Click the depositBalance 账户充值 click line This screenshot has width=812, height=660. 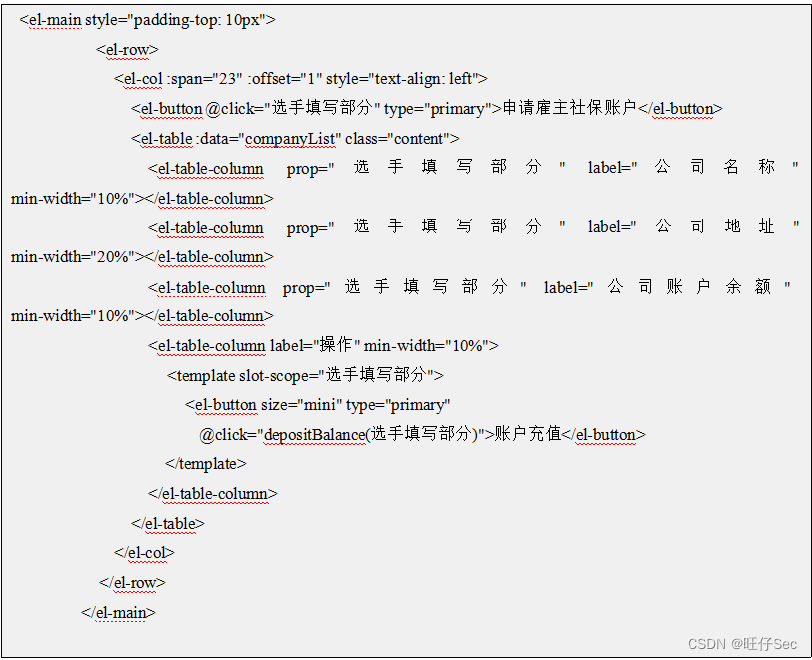tap(422, 434)
